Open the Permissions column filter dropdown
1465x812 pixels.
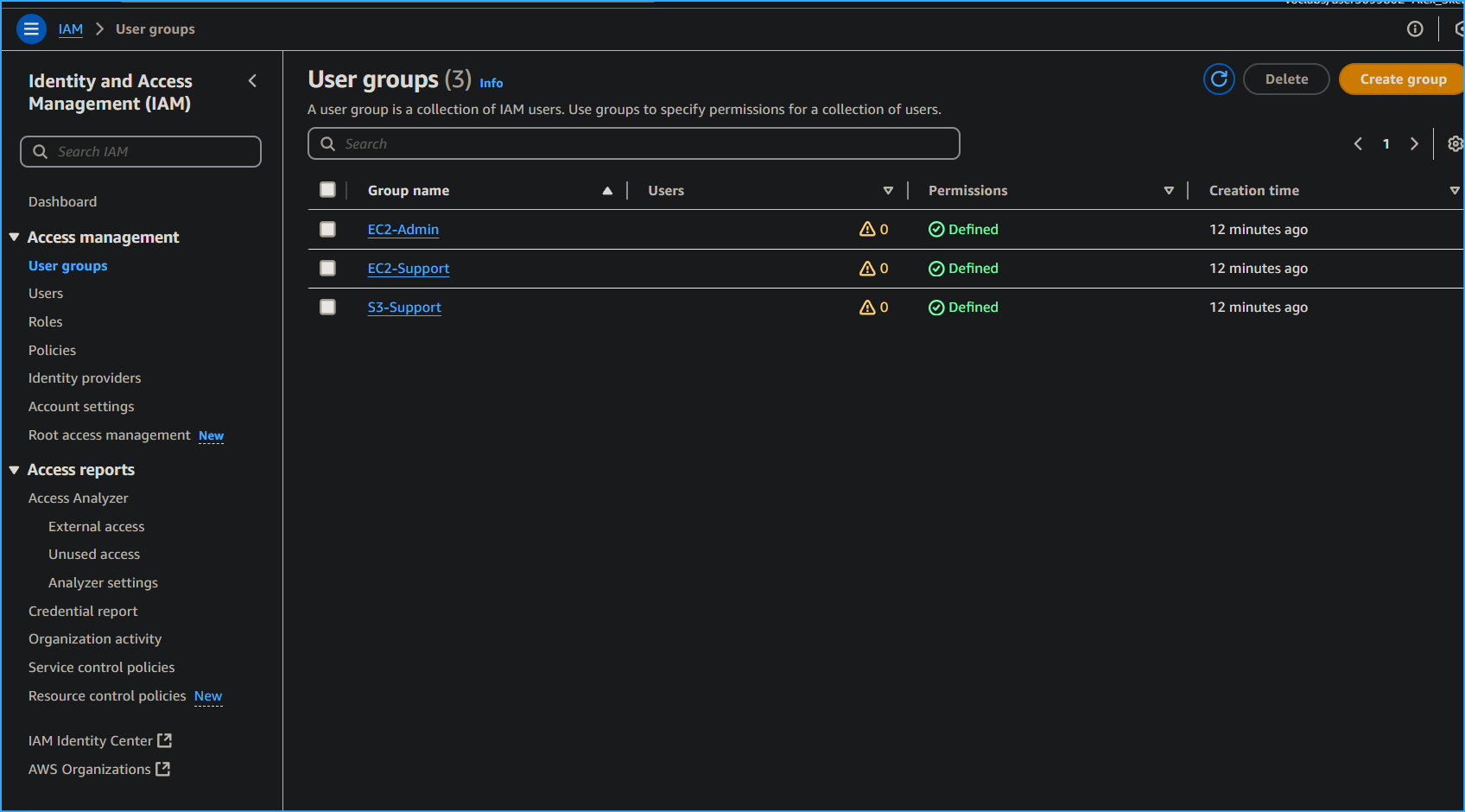point(1168,190)
